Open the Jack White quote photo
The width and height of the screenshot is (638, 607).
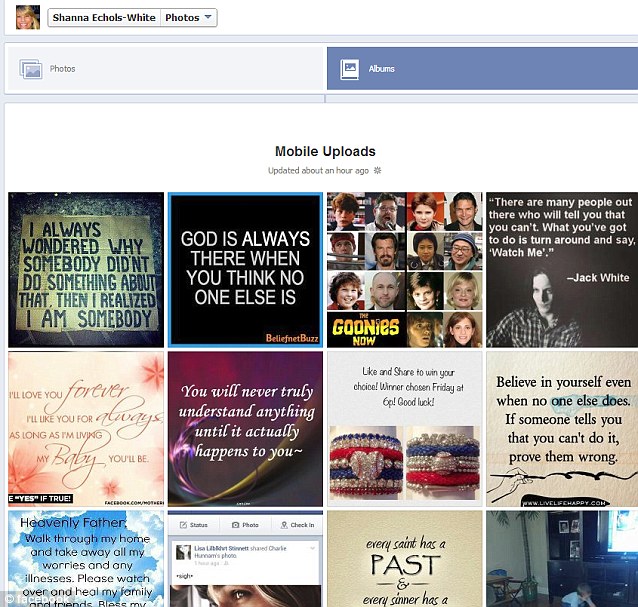tap(562, 270)
